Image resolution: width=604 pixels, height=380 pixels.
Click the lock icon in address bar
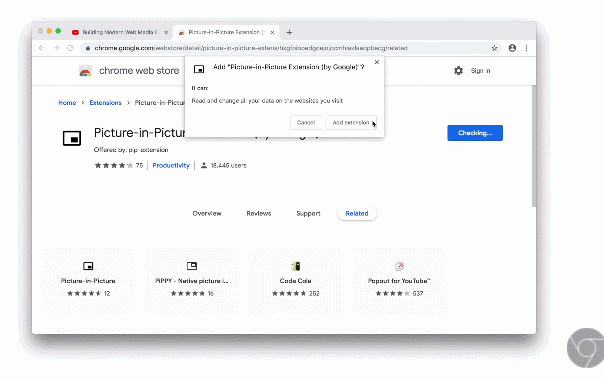pyautogui.click(x=88, y=48)
